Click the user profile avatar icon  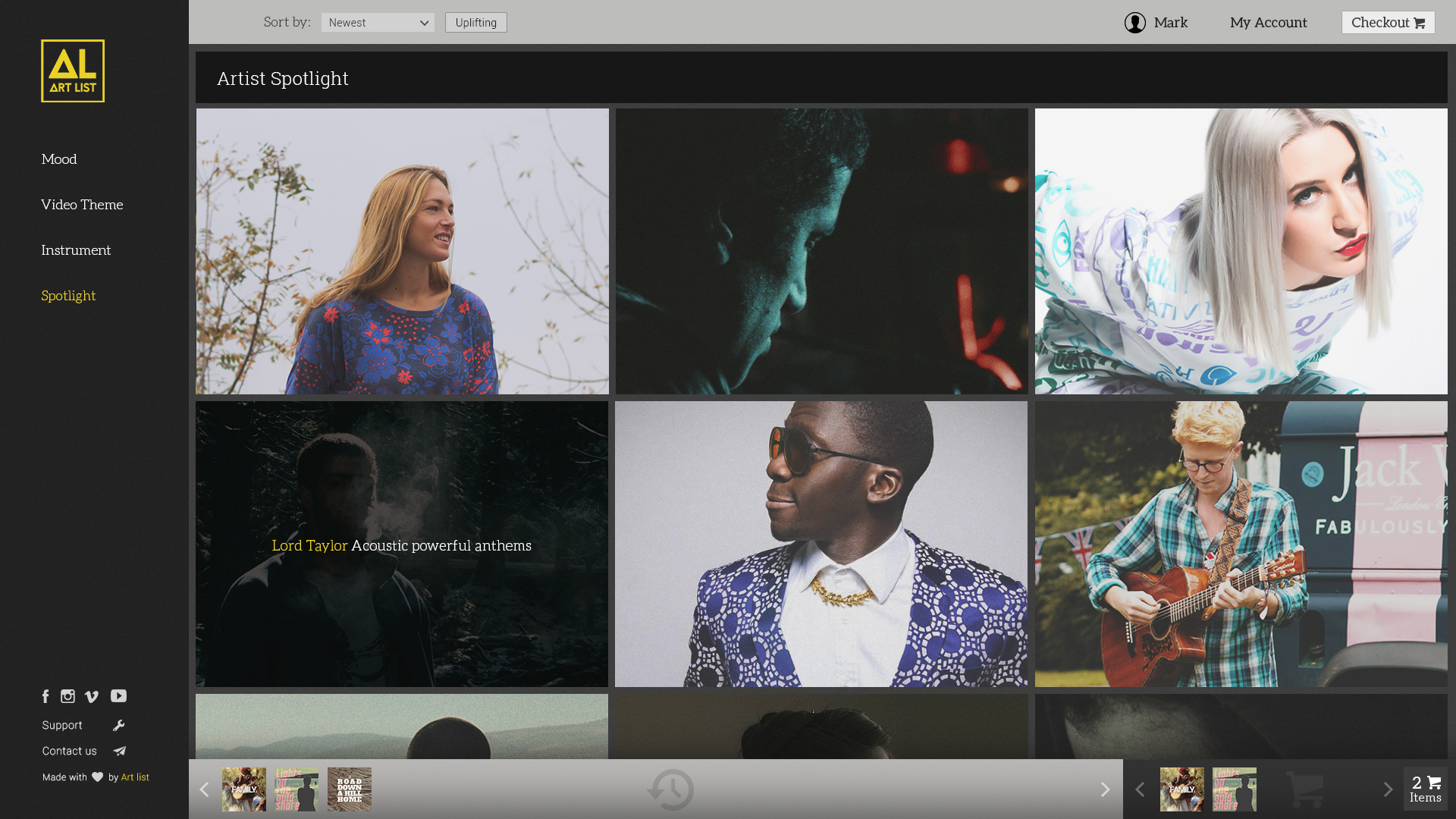(x=1134, y=23)
